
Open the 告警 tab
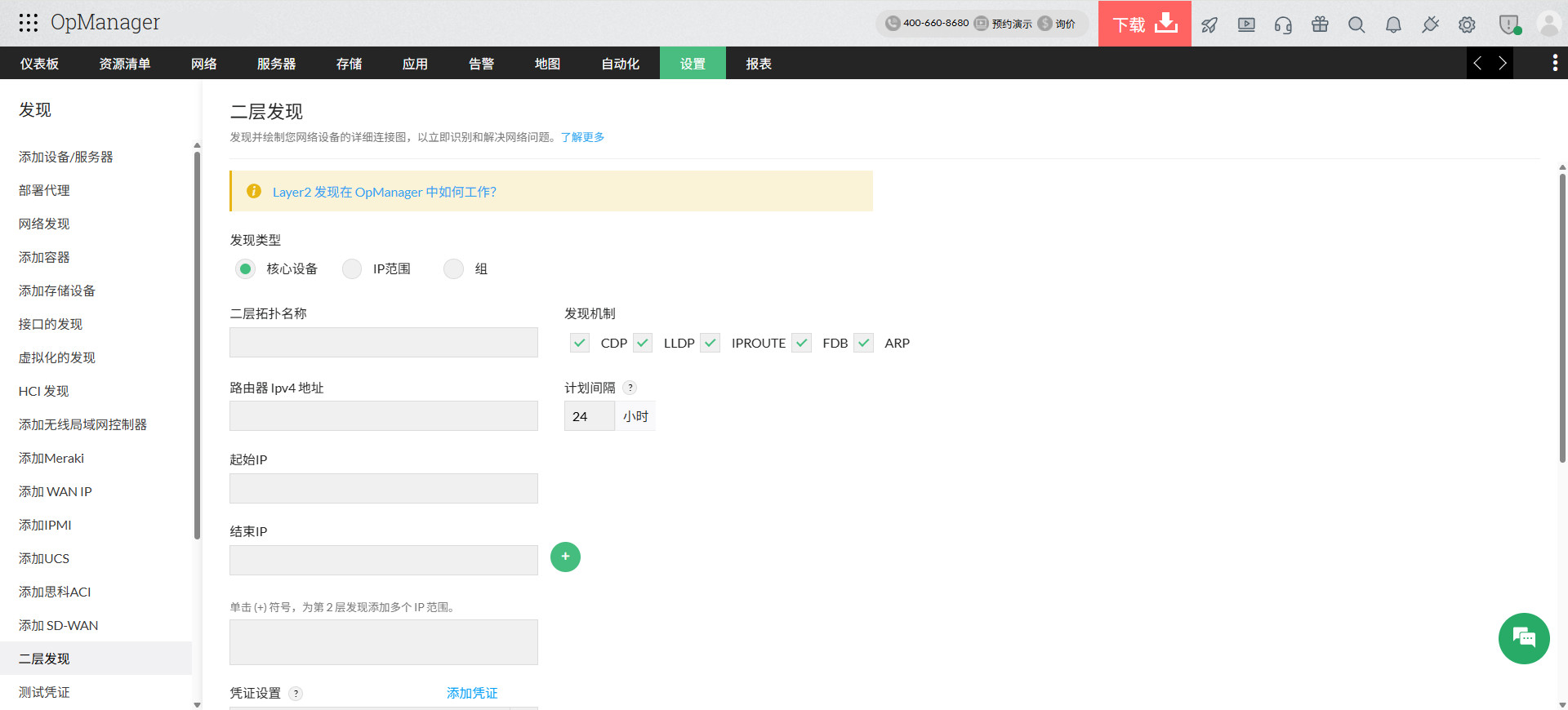pyautogui.click(x=482, y=64)
